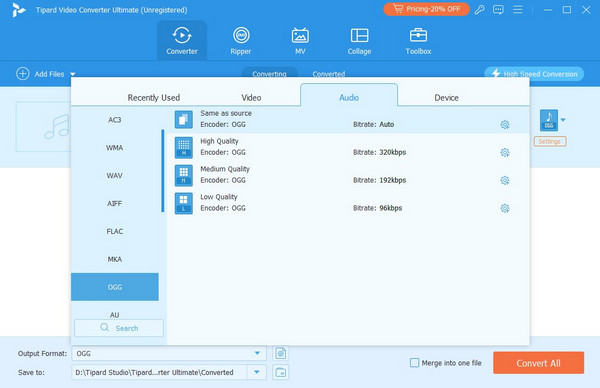Open the Ripper module
Screen dimensions: 600x388
pos(241,41)
